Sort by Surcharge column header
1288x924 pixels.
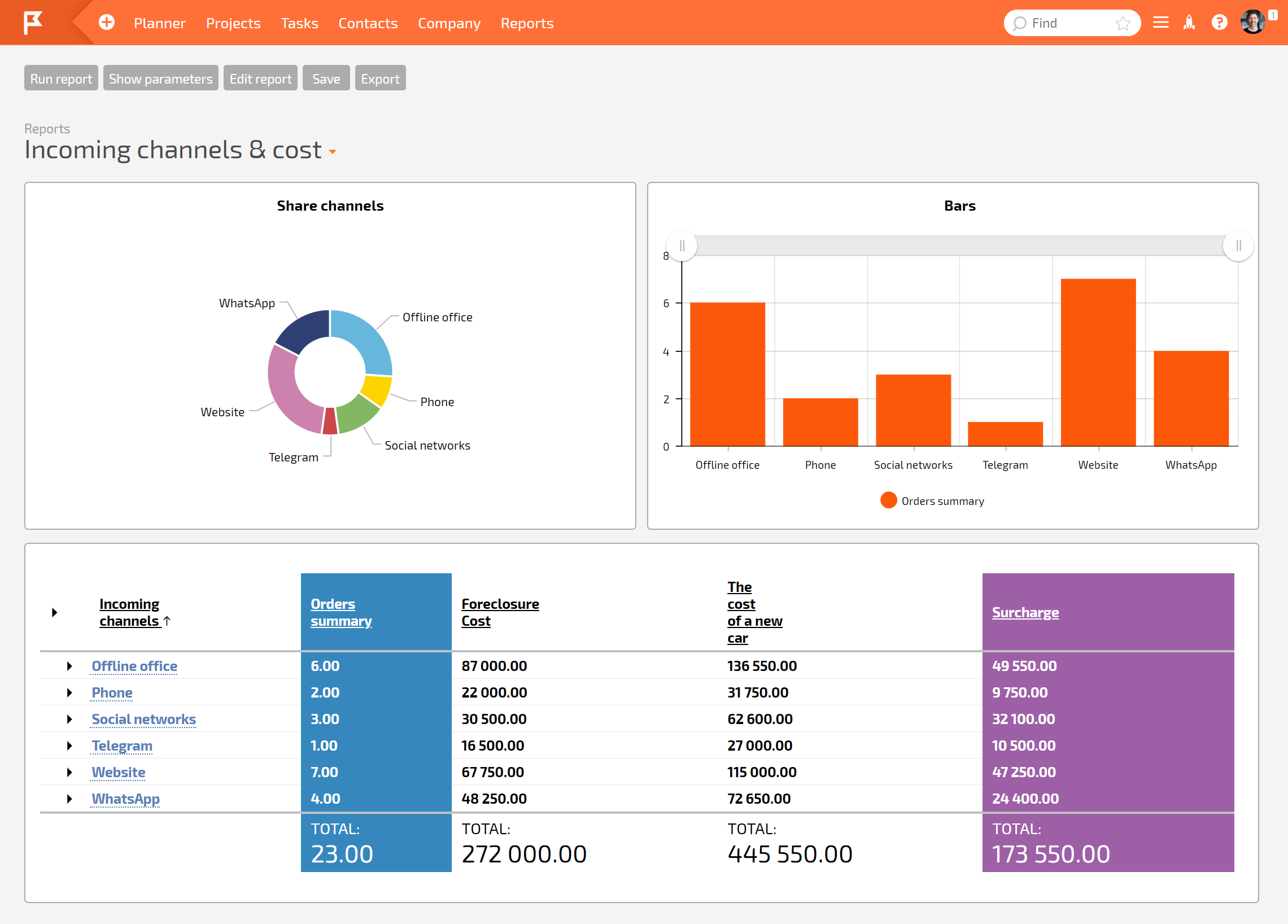point(1025,612)
